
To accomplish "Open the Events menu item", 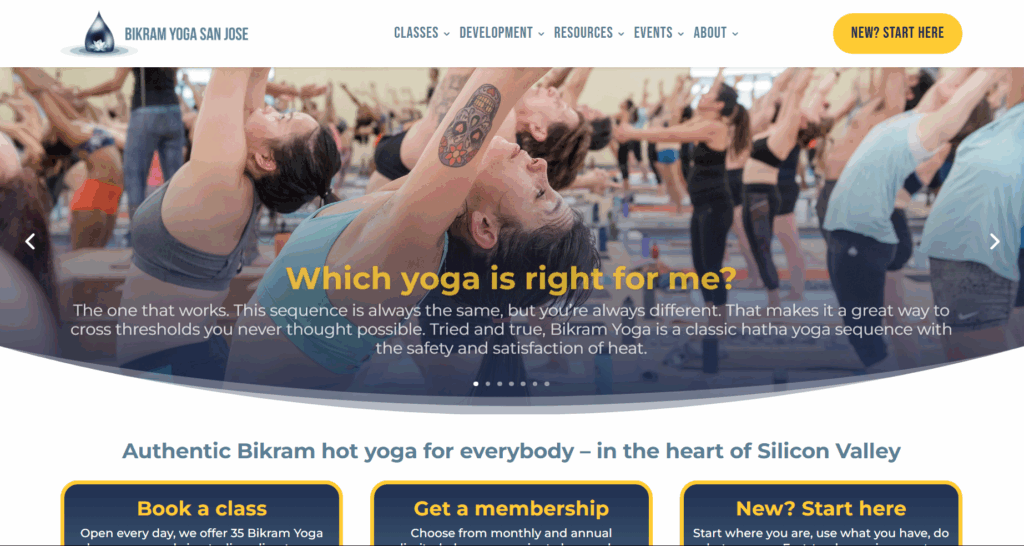I will (659, 33).
